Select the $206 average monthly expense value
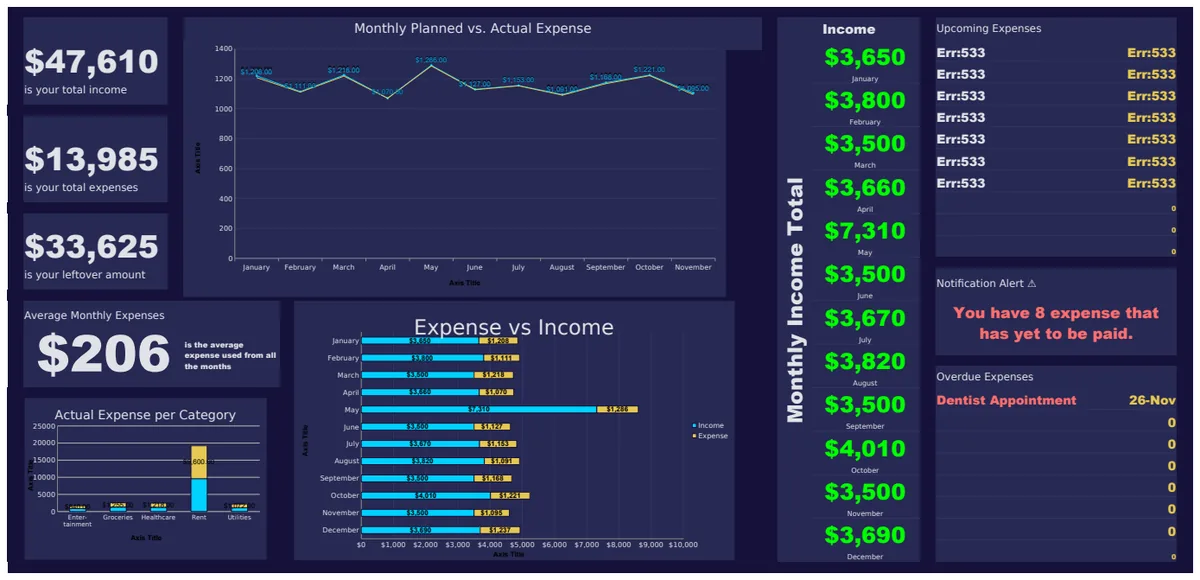This screenshot has height=580, width=1200. pos(103,353)
